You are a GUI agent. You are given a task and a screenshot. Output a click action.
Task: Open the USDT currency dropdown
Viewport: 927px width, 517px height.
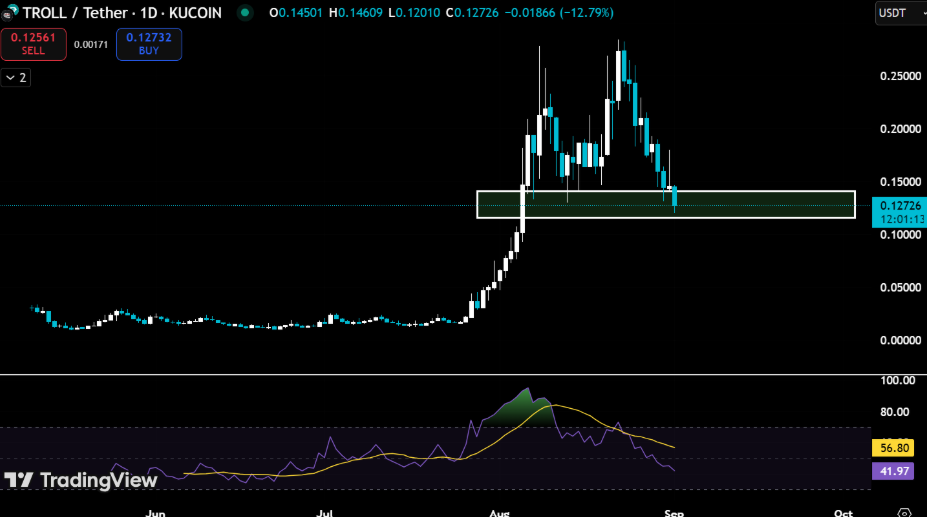pos(897,13)
